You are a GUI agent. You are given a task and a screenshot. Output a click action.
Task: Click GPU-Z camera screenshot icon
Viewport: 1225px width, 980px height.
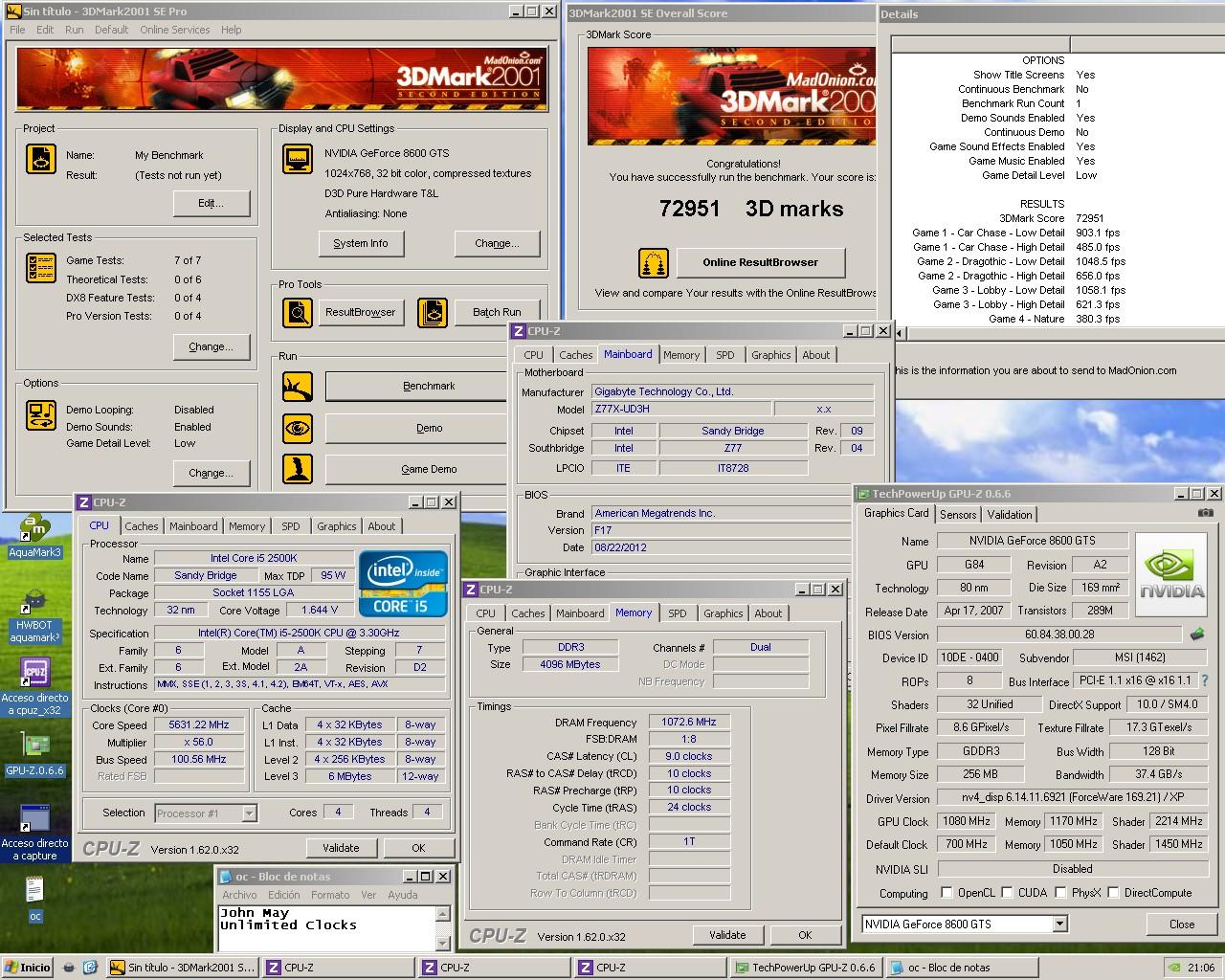(1206, 513)
